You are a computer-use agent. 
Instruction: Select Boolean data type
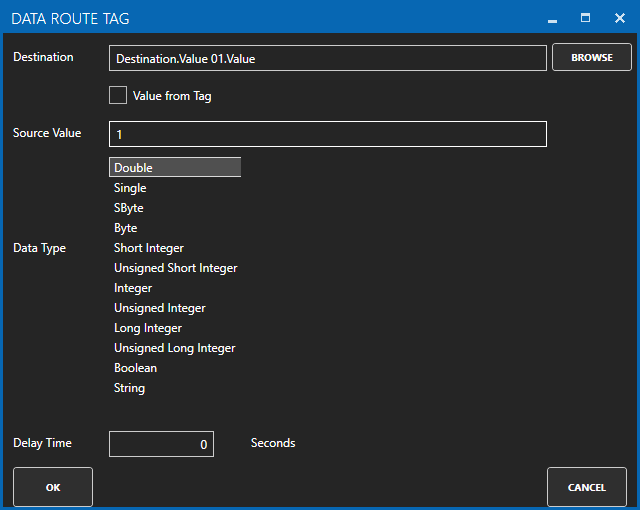coord(135,368)
